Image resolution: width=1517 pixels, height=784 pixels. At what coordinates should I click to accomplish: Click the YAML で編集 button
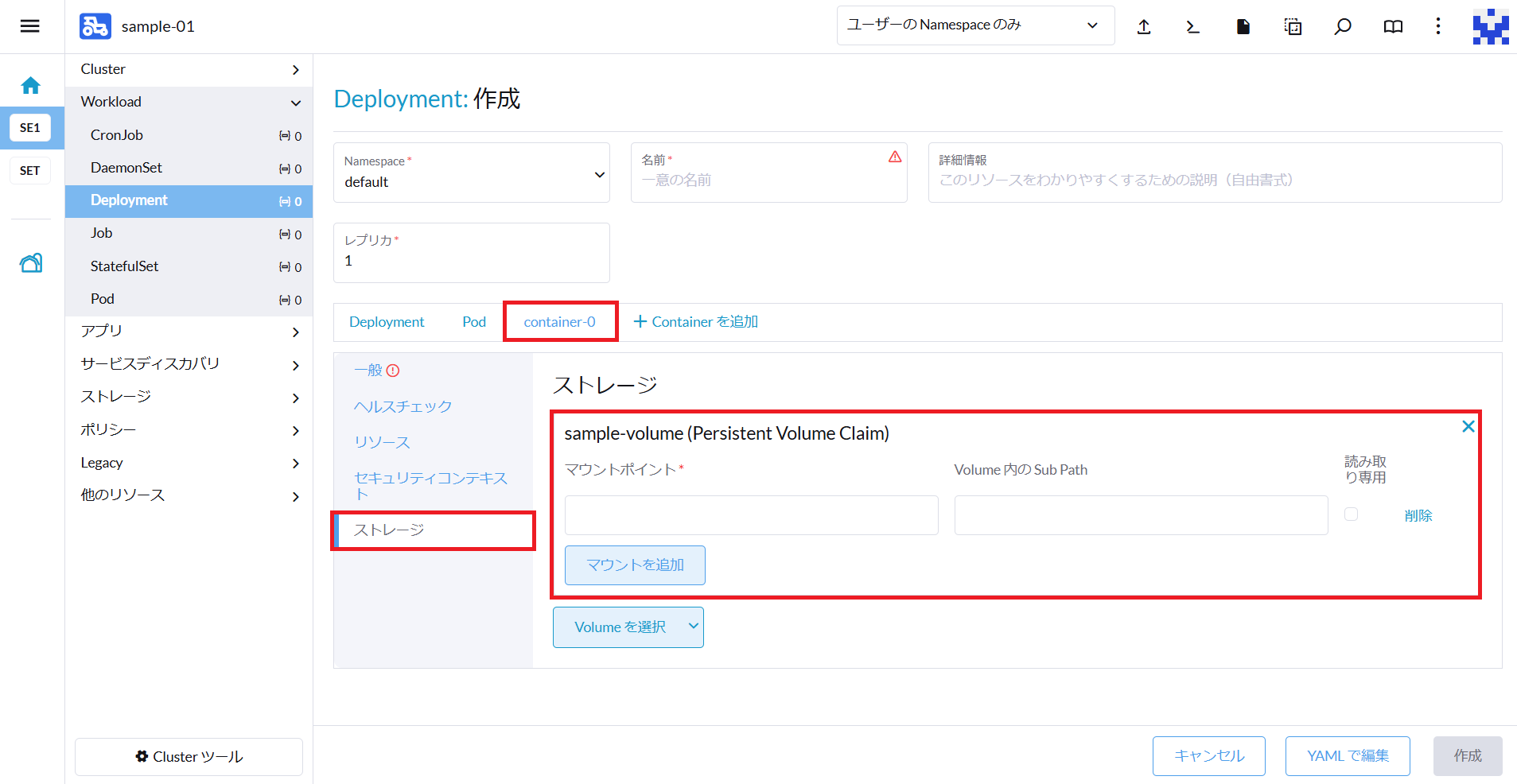point(1347,755)
